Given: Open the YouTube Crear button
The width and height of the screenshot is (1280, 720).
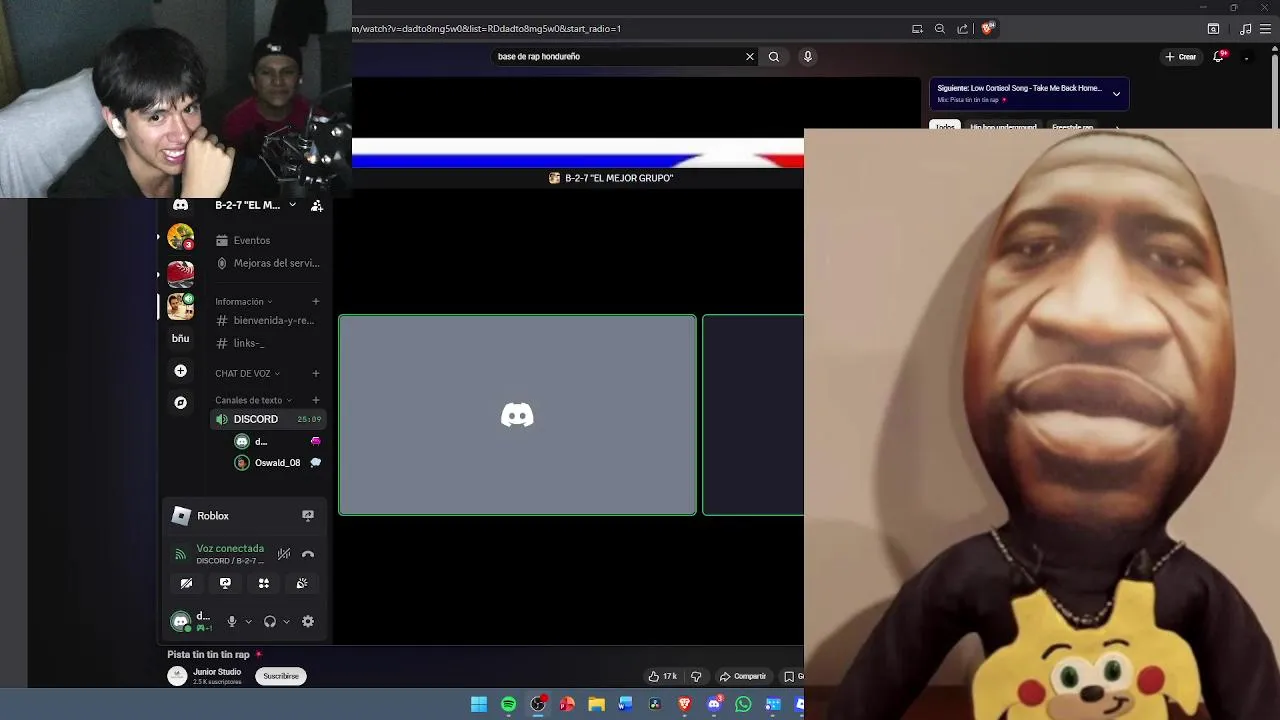Looking at the screenshot, I should (x=1181, y=57).
